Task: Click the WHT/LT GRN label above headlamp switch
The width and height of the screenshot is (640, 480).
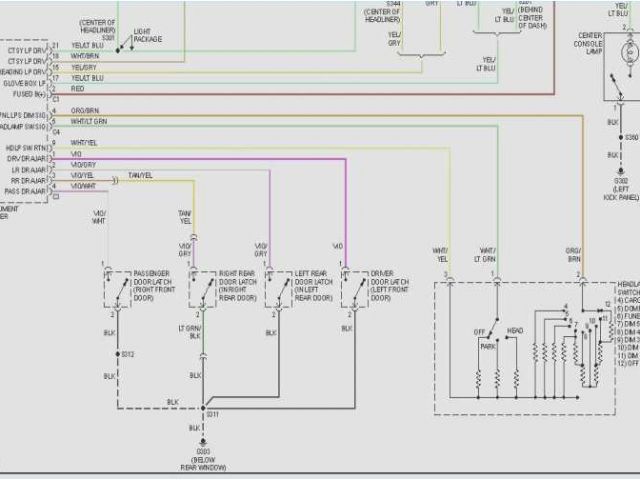Action: (487, 254)
